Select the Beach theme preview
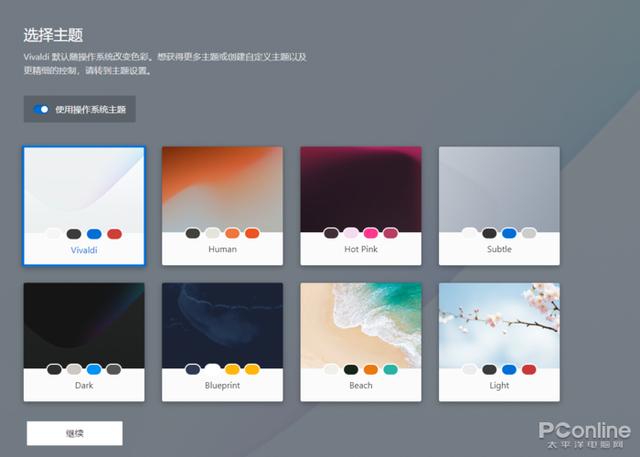Image resolution: width=640 pixels, height=457 pixels. pos(361,326)
